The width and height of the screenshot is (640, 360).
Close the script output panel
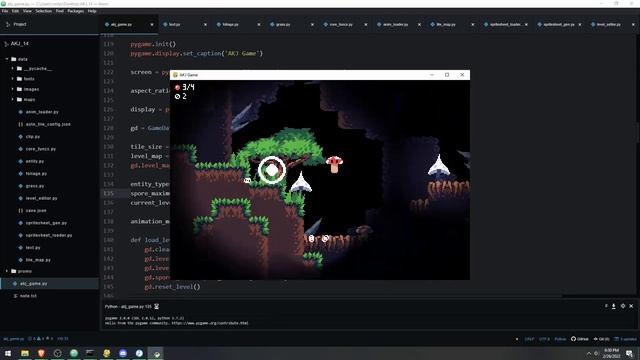coord(631,306)
